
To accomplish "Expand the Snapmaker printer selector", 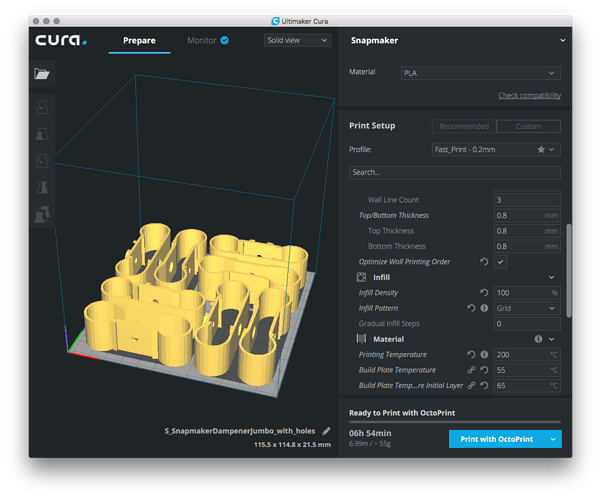I will pyautogui.click(x=562, y=40).
